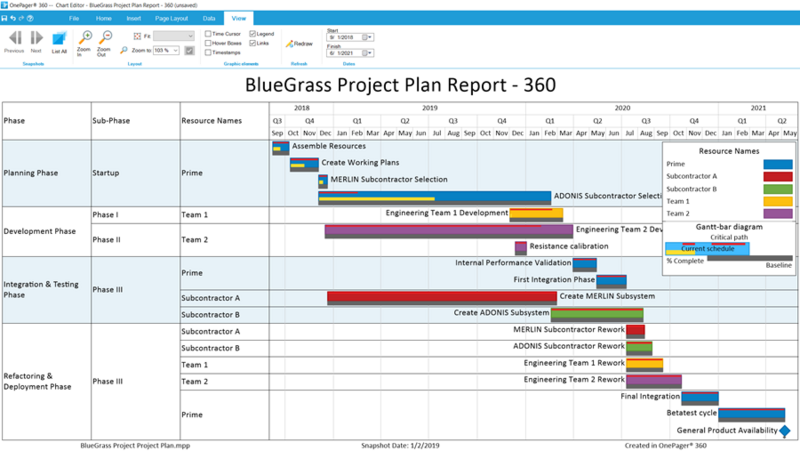The height and width of the screenshot is (451, 800).
Task: Select the Resistance calibration task bar
Action: (x=520, y=248)
